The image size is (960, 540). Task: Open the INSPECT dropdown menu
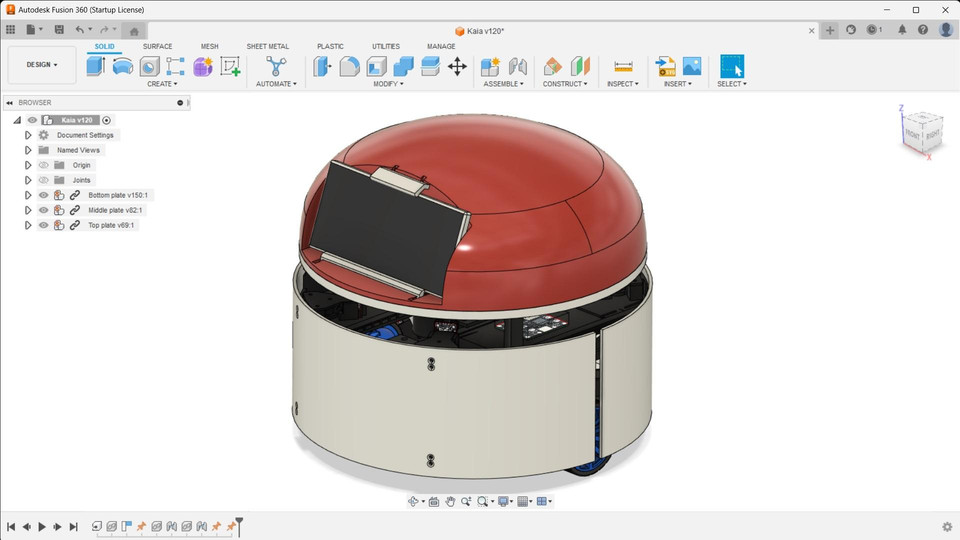pyautogui.click(x=623, y=84)
